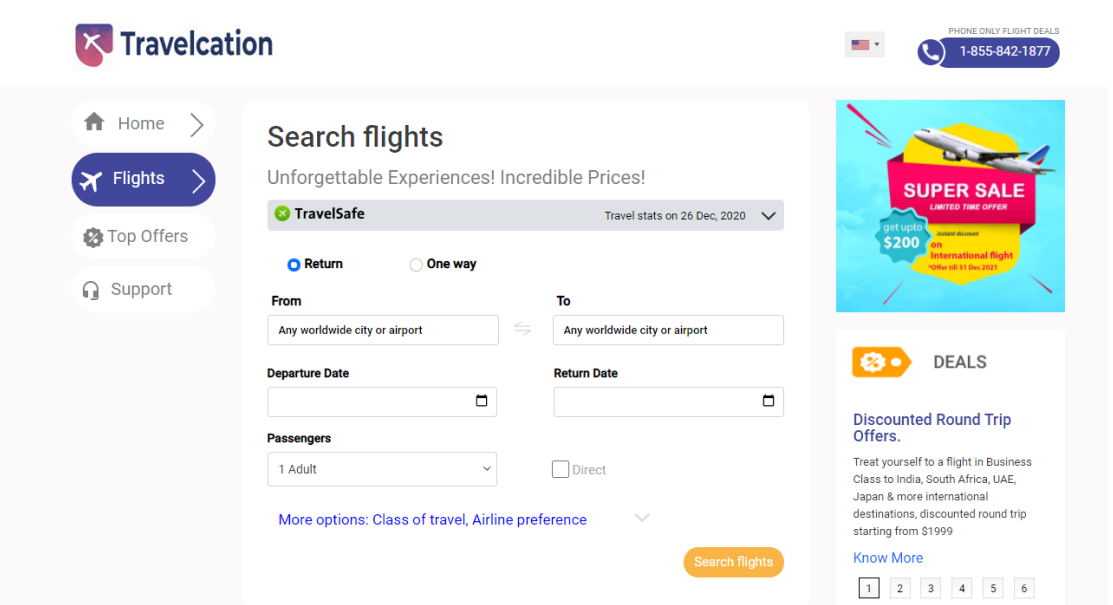Expand the TravelSafe travel stats chevron
The width and height of the screenshot is (1113, 605).
click(x=768, y=216)
